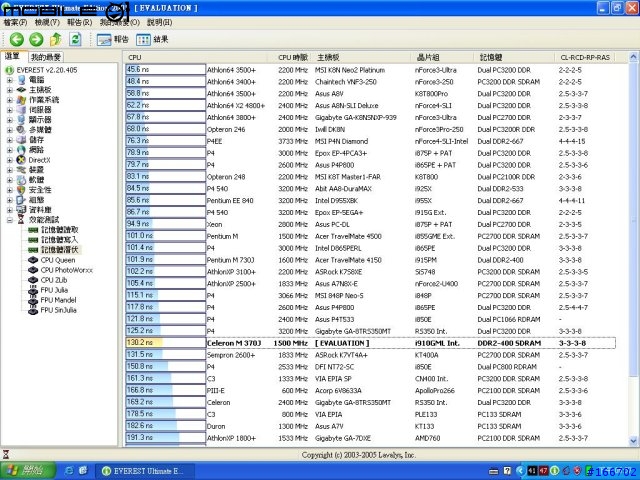
Task: Open the FPU Mandel benchmark
Action: (x=58, y=300)
